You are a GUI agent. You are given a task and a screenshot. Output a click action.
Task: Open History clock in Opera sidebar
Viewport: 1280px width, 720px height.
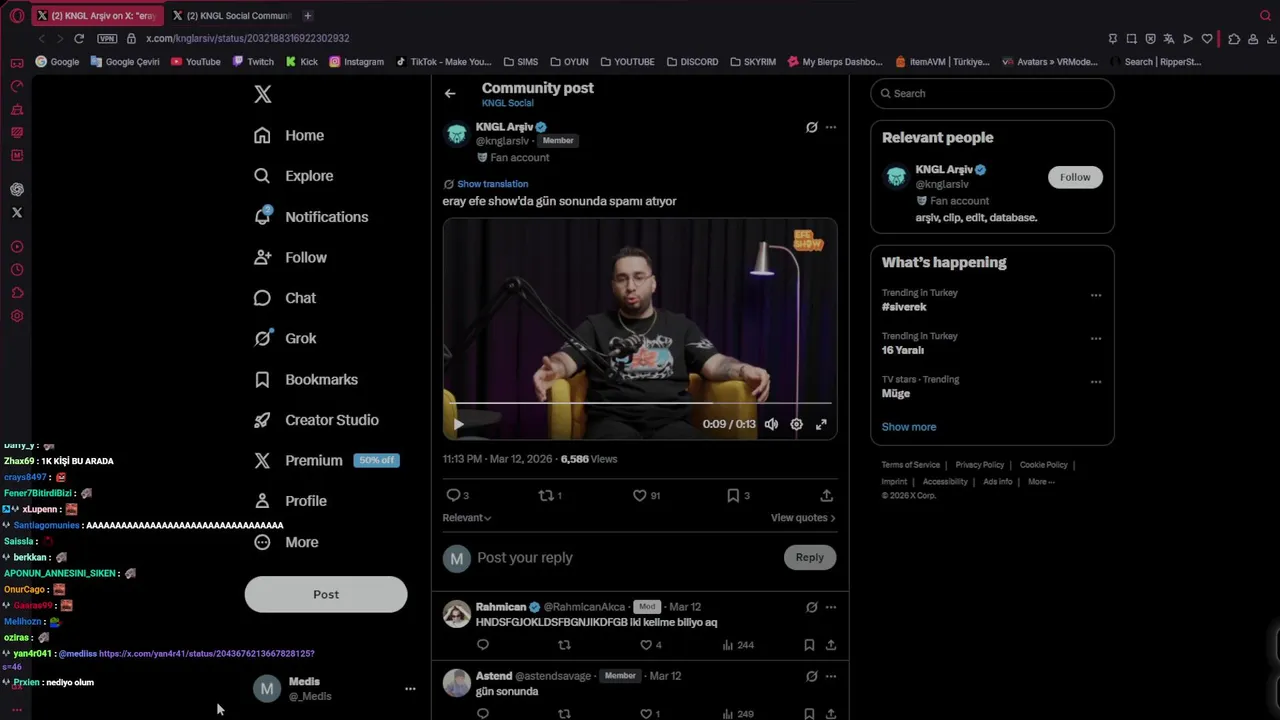point(17,270)
